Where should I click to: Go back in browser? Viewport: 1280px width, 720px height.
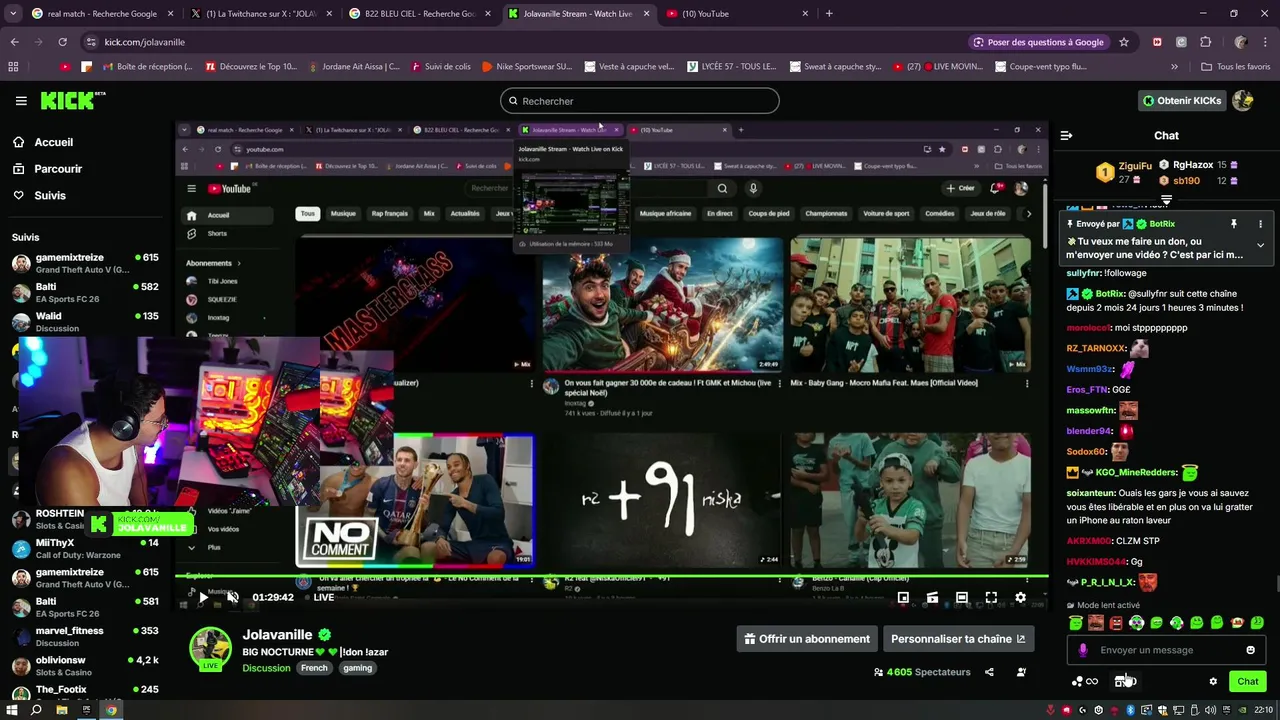[14, 42]
